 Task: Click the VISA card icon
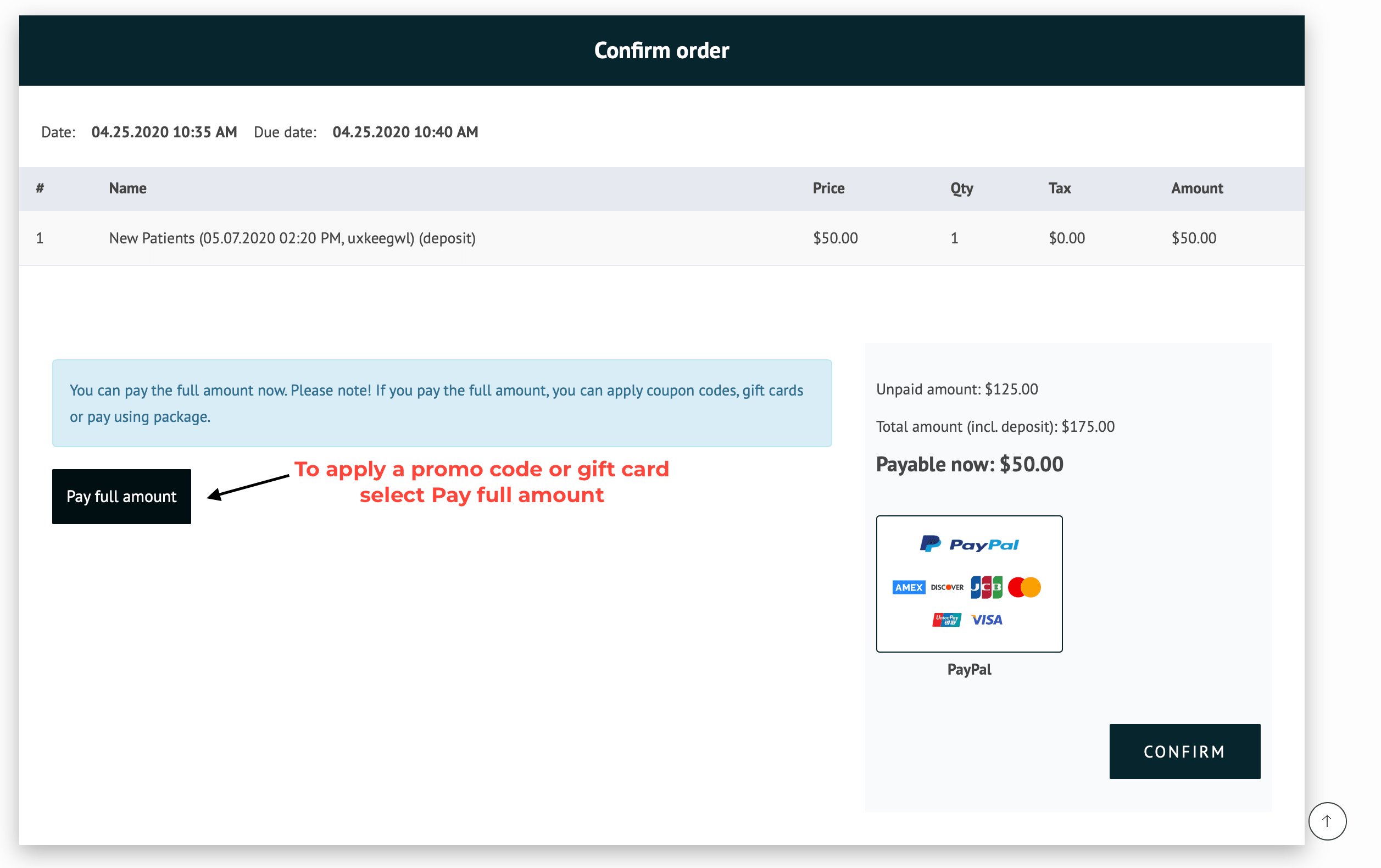coord(985,620)
